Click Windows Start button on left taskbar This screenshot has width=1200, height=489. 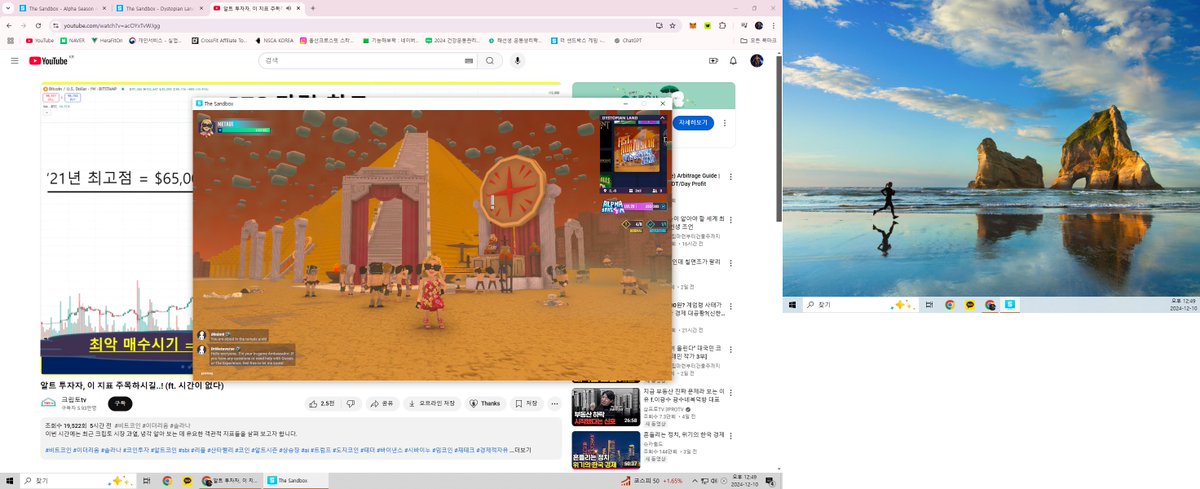pos(9,481)
